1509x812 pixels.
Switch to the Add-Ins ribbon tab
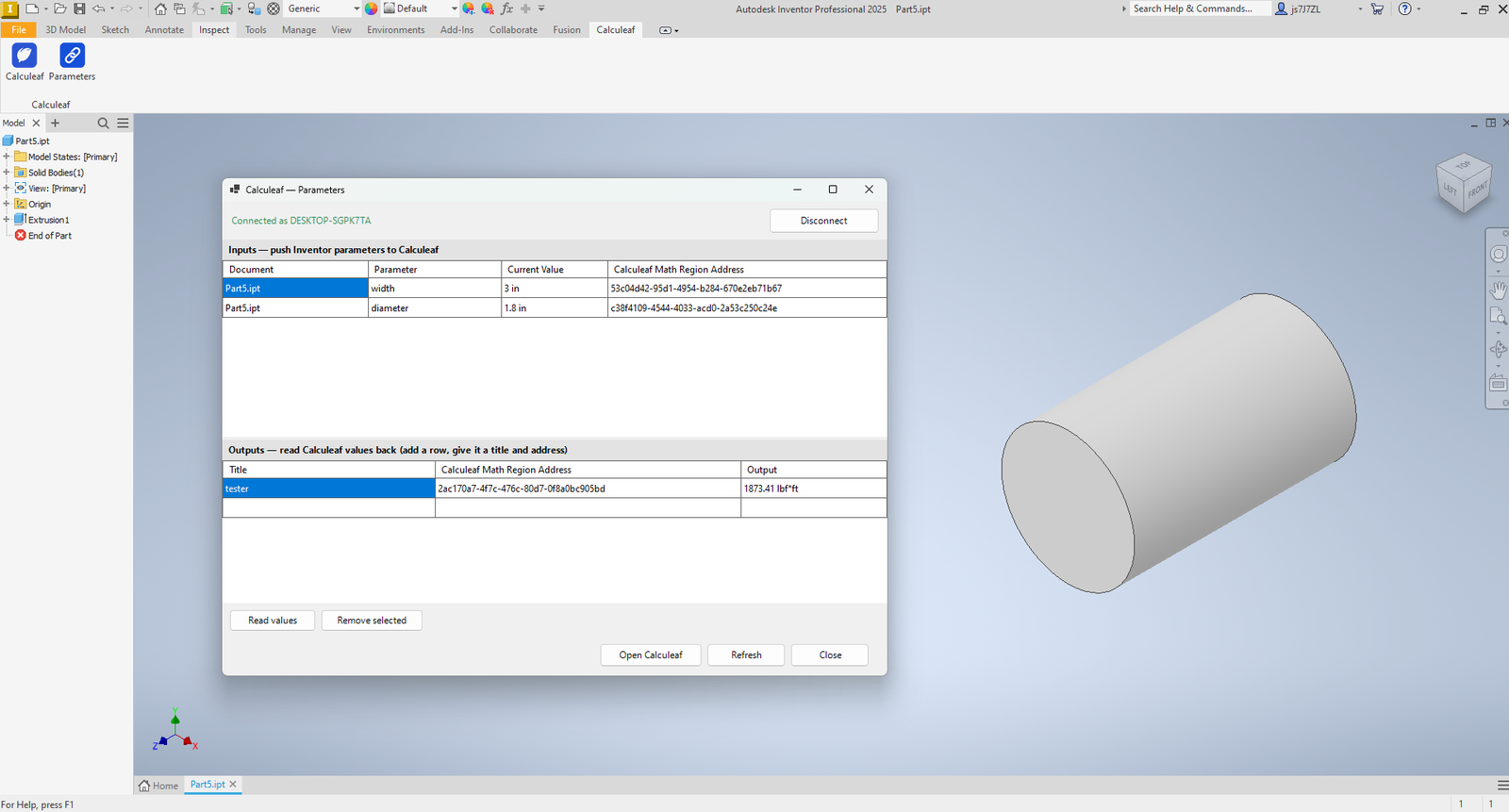(x=456, y=30)
